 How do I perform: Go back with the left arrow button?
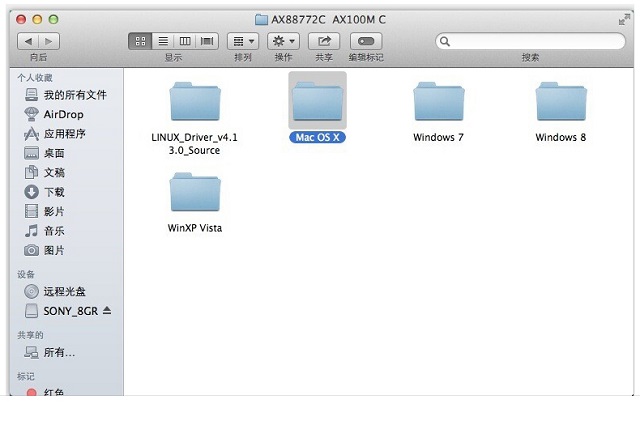pos(28,41)
